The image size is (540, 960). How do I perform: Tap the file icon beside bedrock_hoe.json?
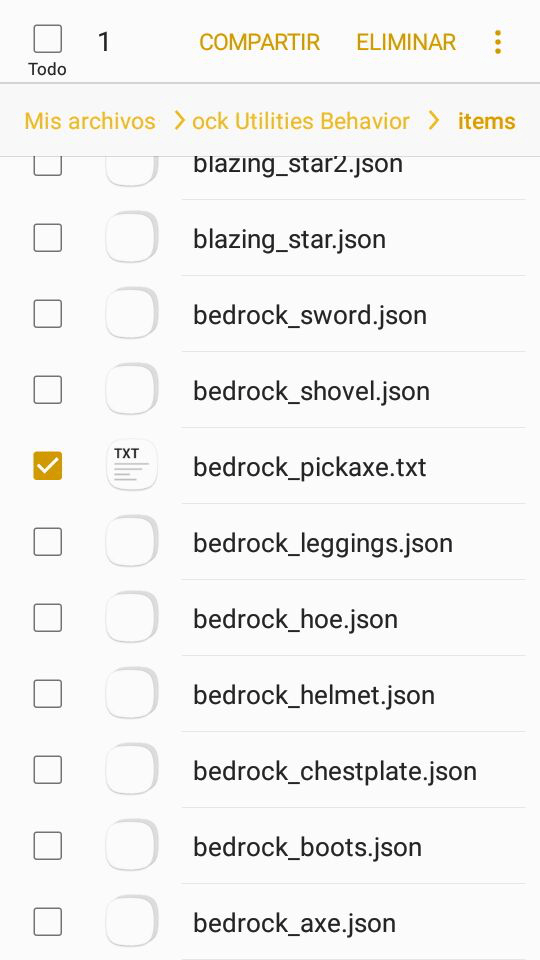click(x=132, y=618)
